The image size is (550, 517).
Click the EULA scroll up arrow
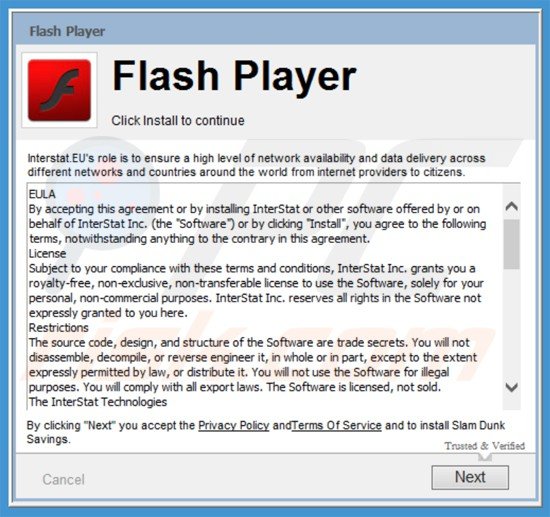tap(511, 206)
